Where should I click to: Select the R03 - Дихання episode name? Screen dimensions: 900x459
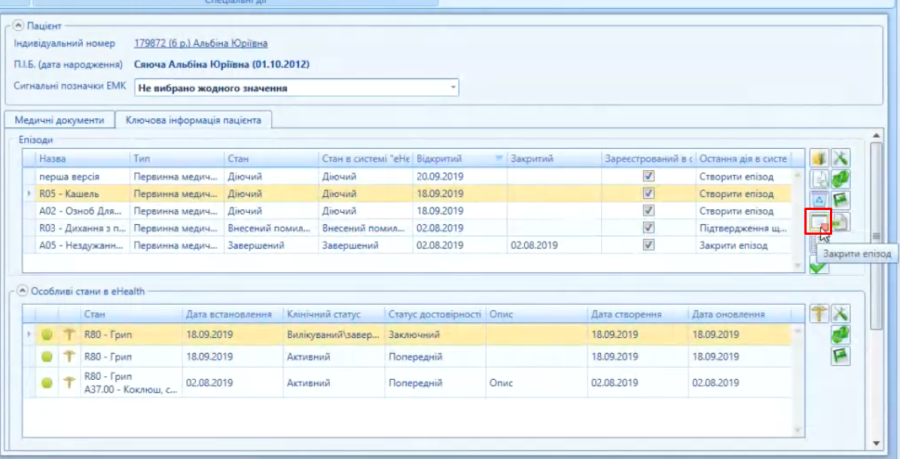82,228
